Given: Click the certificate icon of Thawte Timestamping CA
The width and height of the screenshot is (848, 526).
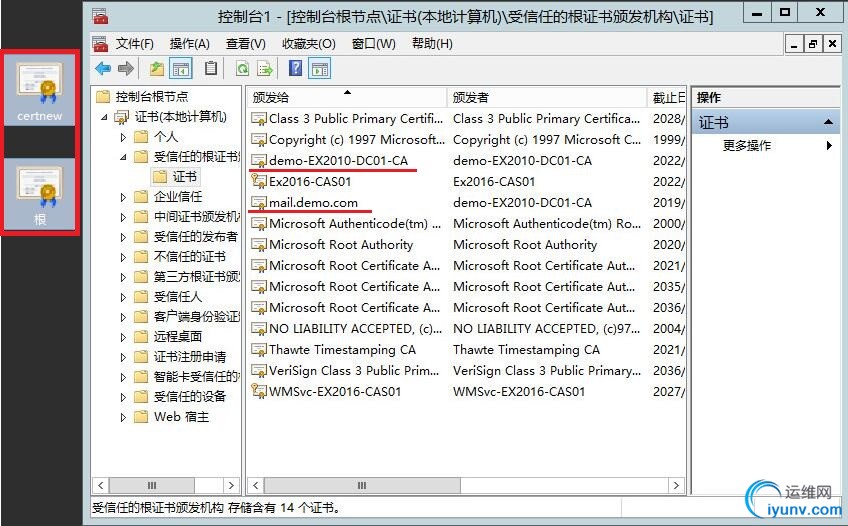Looking at the screenshot, I should [x=259, y=350].
